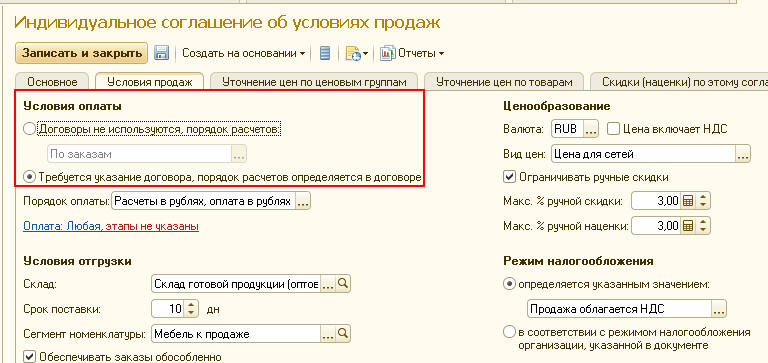This screenshot has height=363, width=768.
Task: Click the save diskette icon
Action: [x=162, y=53]
